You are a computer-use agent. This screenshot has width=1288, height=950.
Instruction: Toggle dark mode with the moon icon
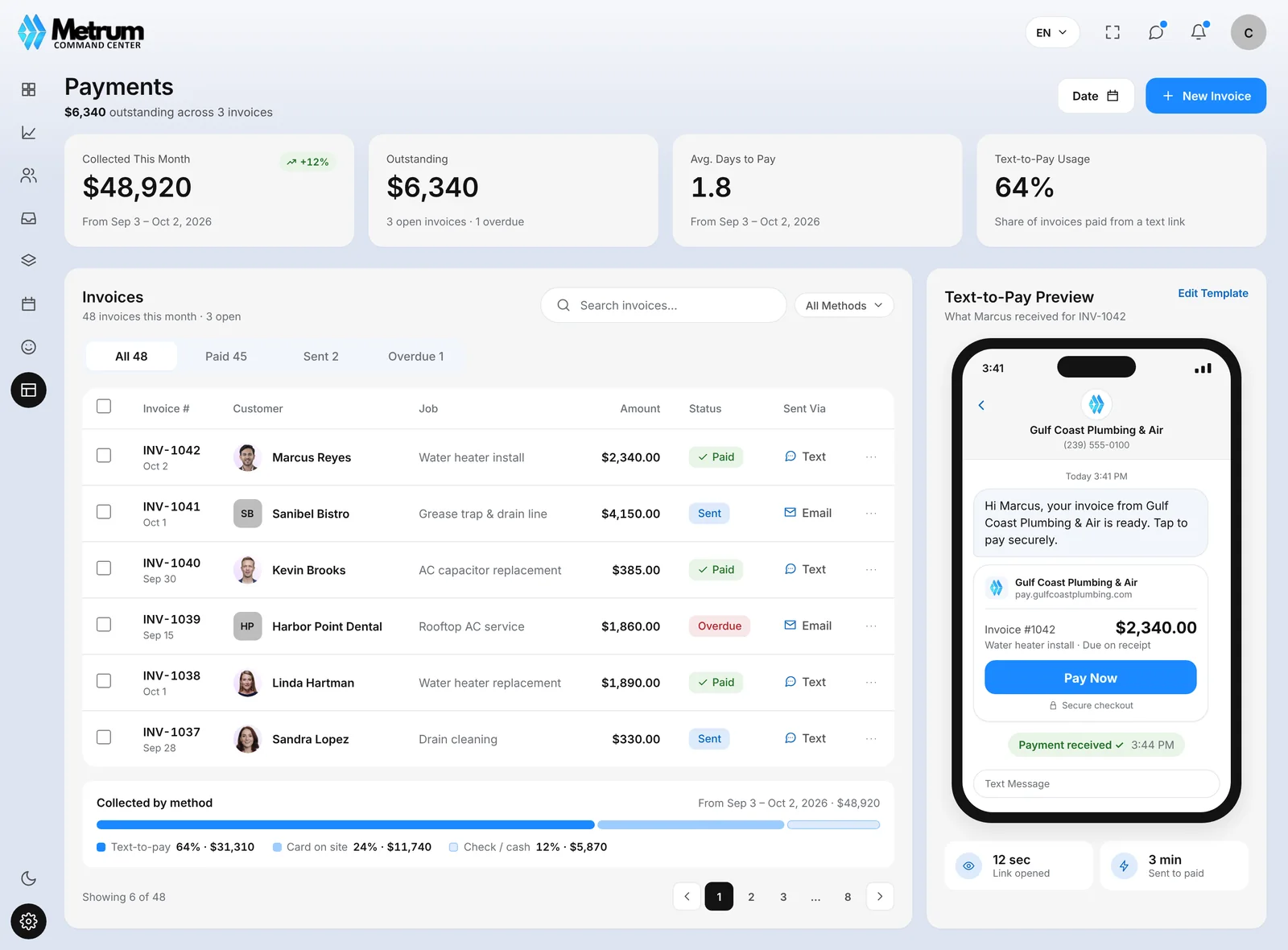pos(28,878)
